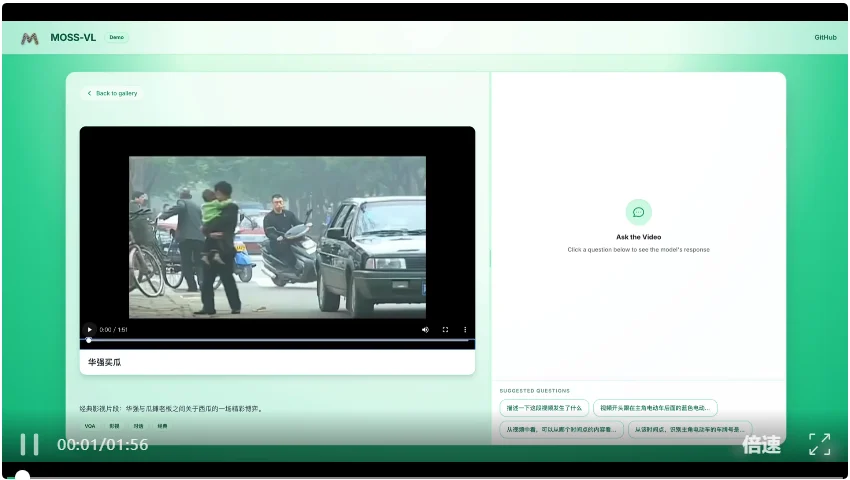Click the MOSS-VL logo icon
Screen dimensions: 850x480
(x=30, y=38)
